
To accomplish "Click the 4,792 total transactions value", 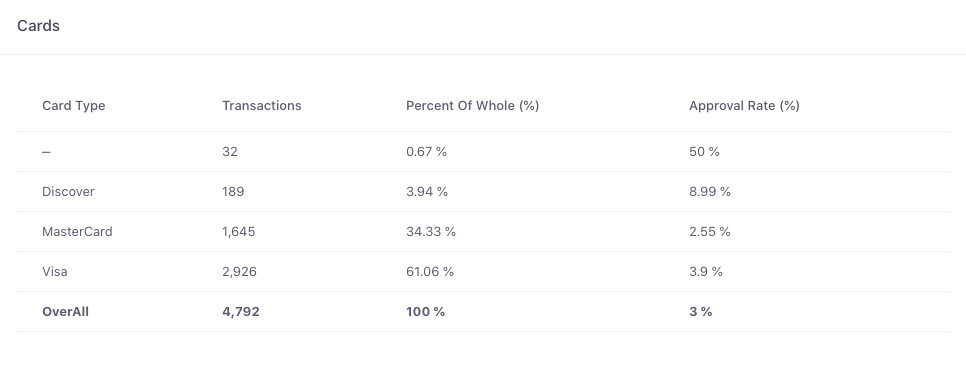I will (x=241, y=312).
